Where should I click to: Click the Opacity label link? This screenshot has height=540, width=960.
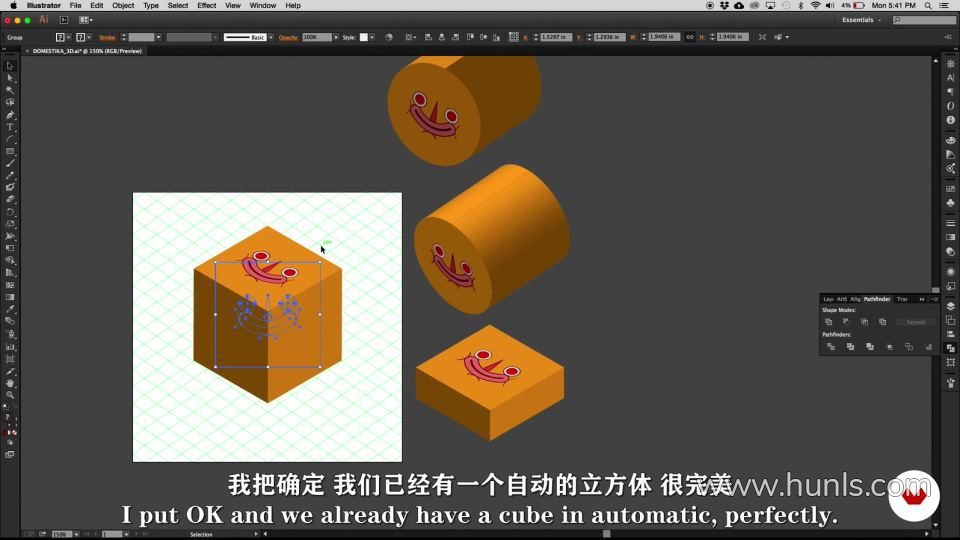click(288, 37)
